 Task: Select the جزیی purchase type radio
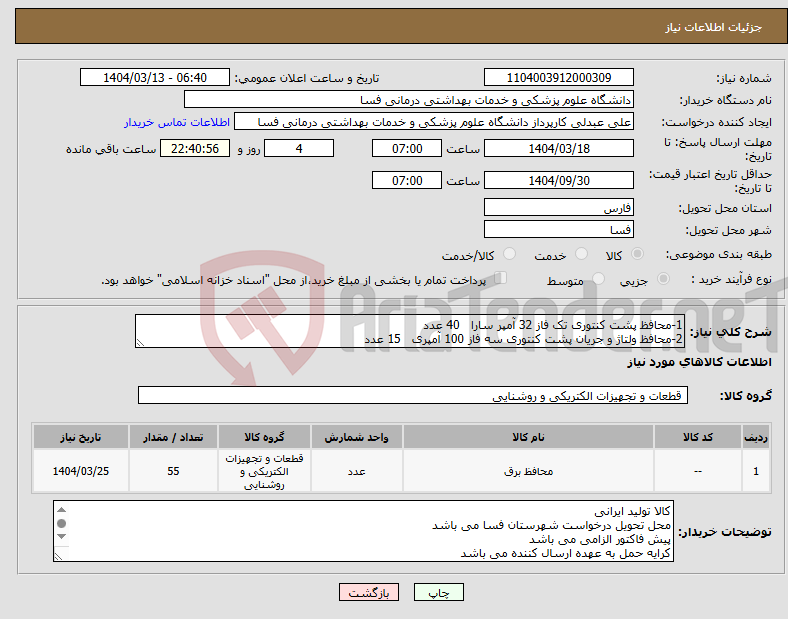pyautogui.click(x=663, y=278)
